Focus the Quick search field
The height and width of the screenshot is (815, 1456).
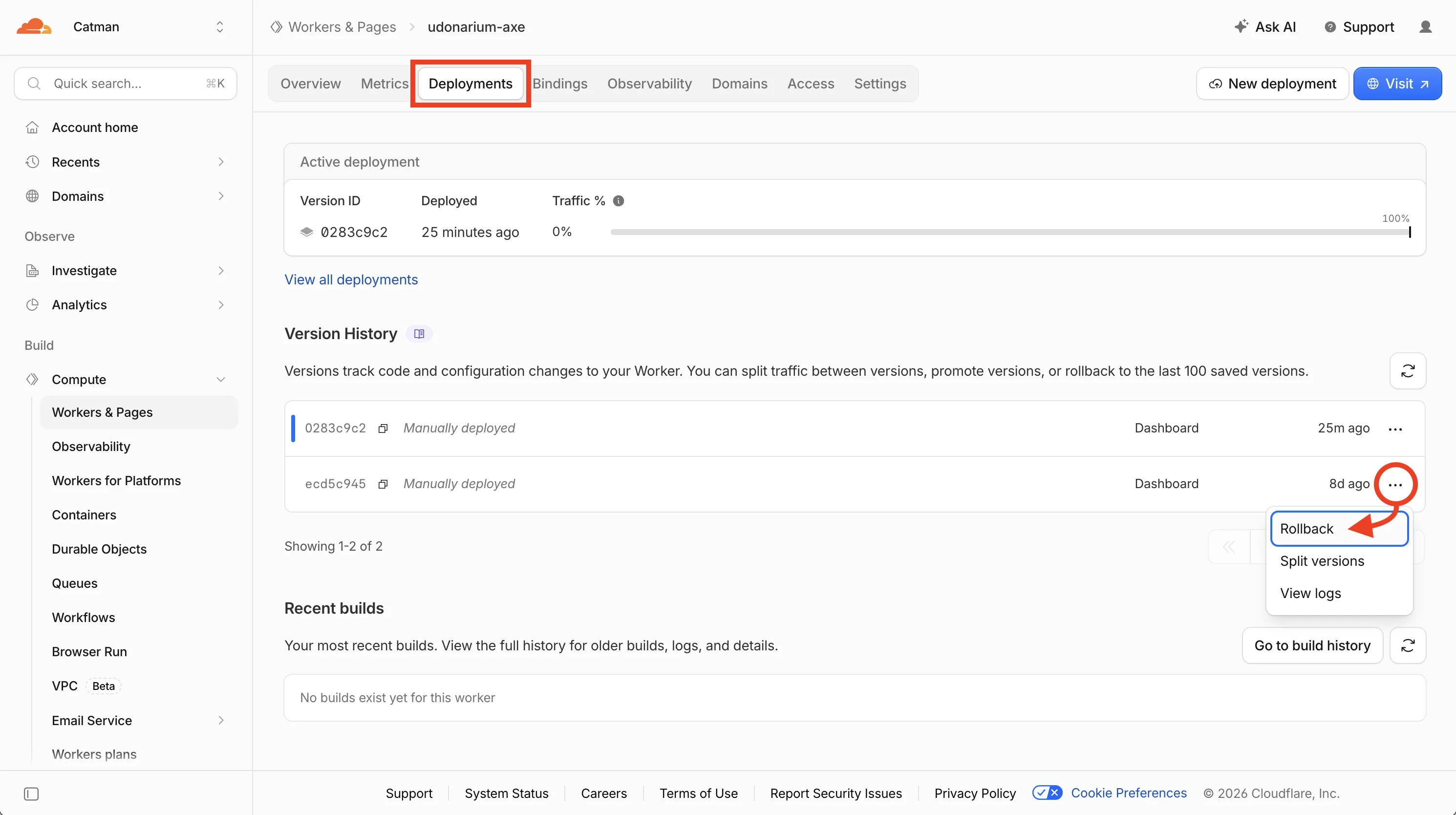(x=126, y=84)
